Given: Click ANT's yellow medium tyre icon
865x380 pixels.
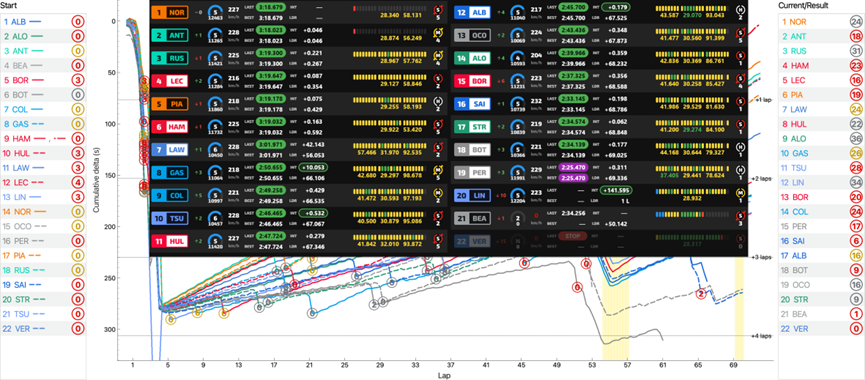Looking at the screenshot, I should pos(439,33).
